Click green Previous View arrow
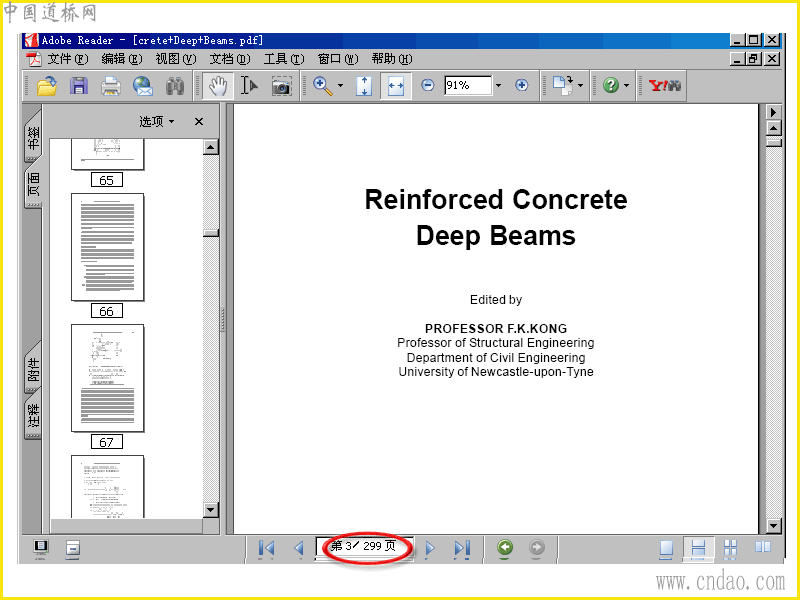800x600 pixels. pos(505,548)
